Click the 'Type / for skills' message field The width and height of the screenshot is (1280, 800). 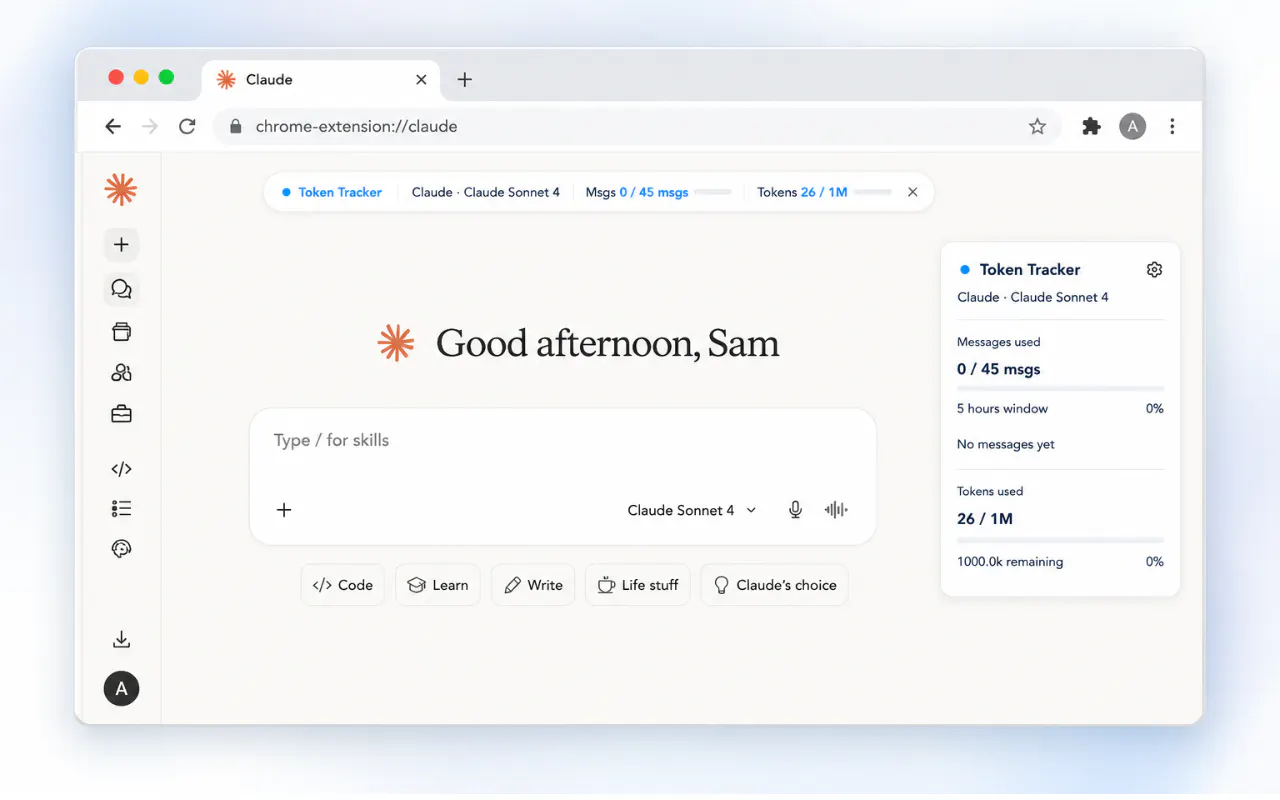[562, 440]
